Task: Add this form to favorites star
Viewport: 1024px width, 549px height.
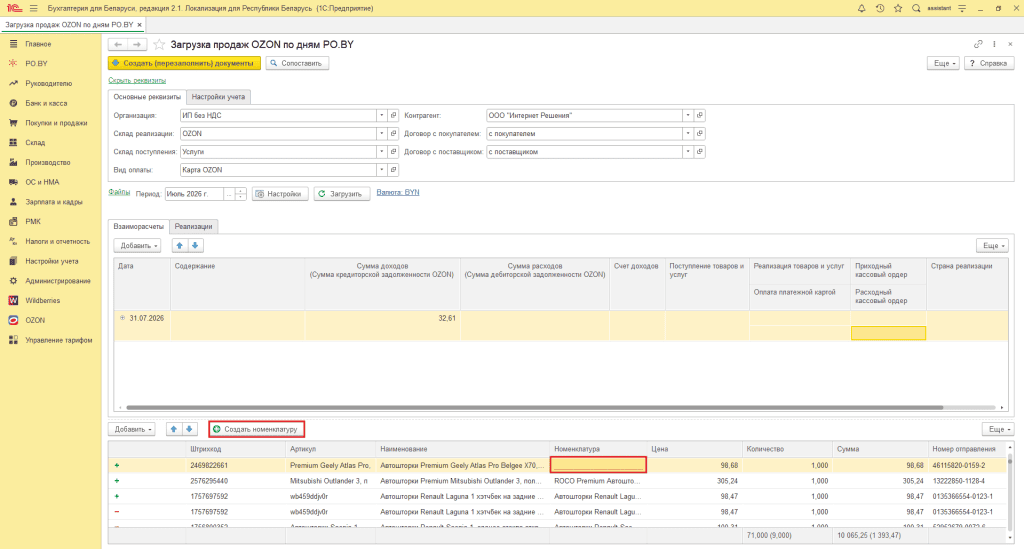Action: click(x=159, y=44)
